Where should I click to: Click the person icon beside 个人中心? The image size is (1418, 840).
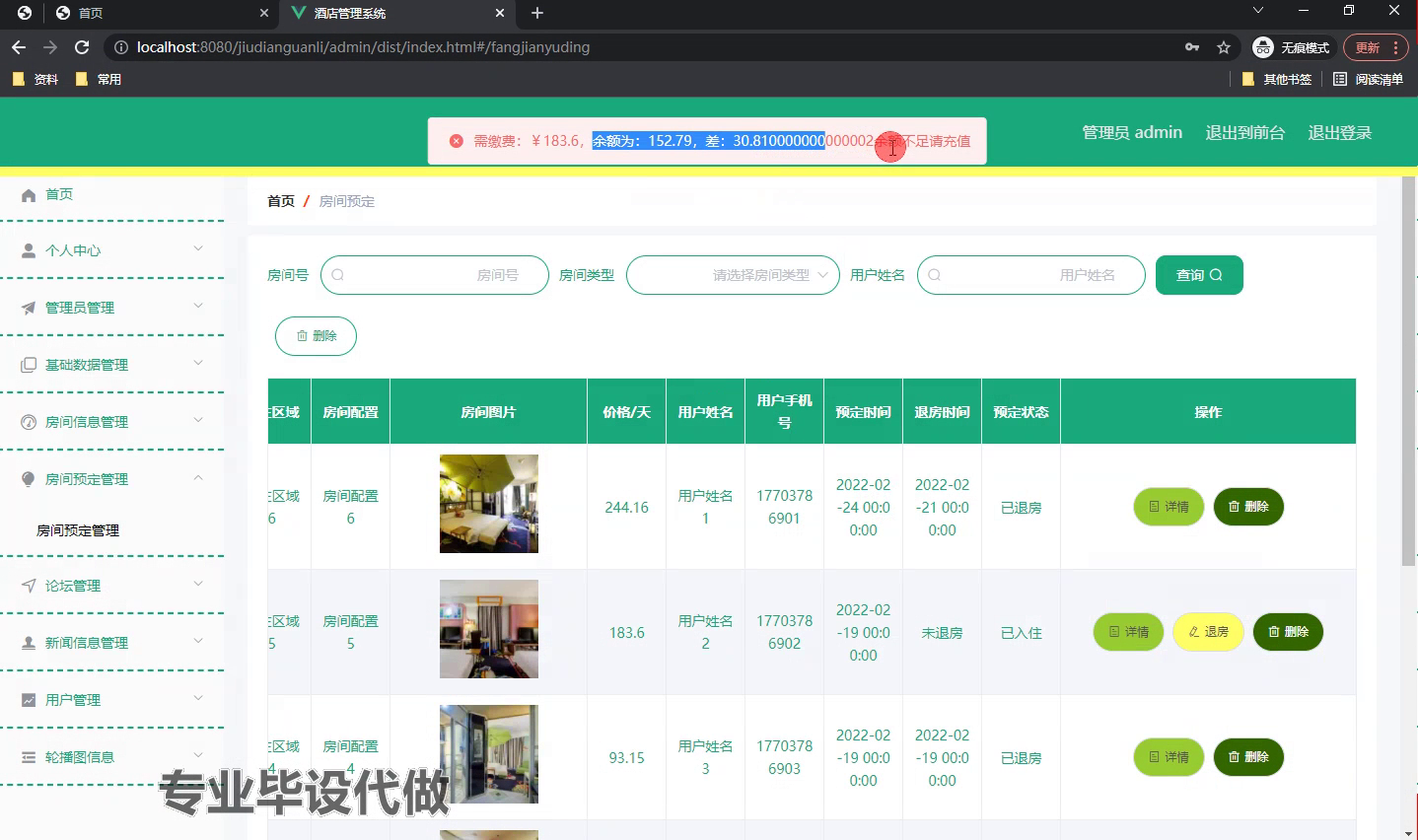click(29, 250)
